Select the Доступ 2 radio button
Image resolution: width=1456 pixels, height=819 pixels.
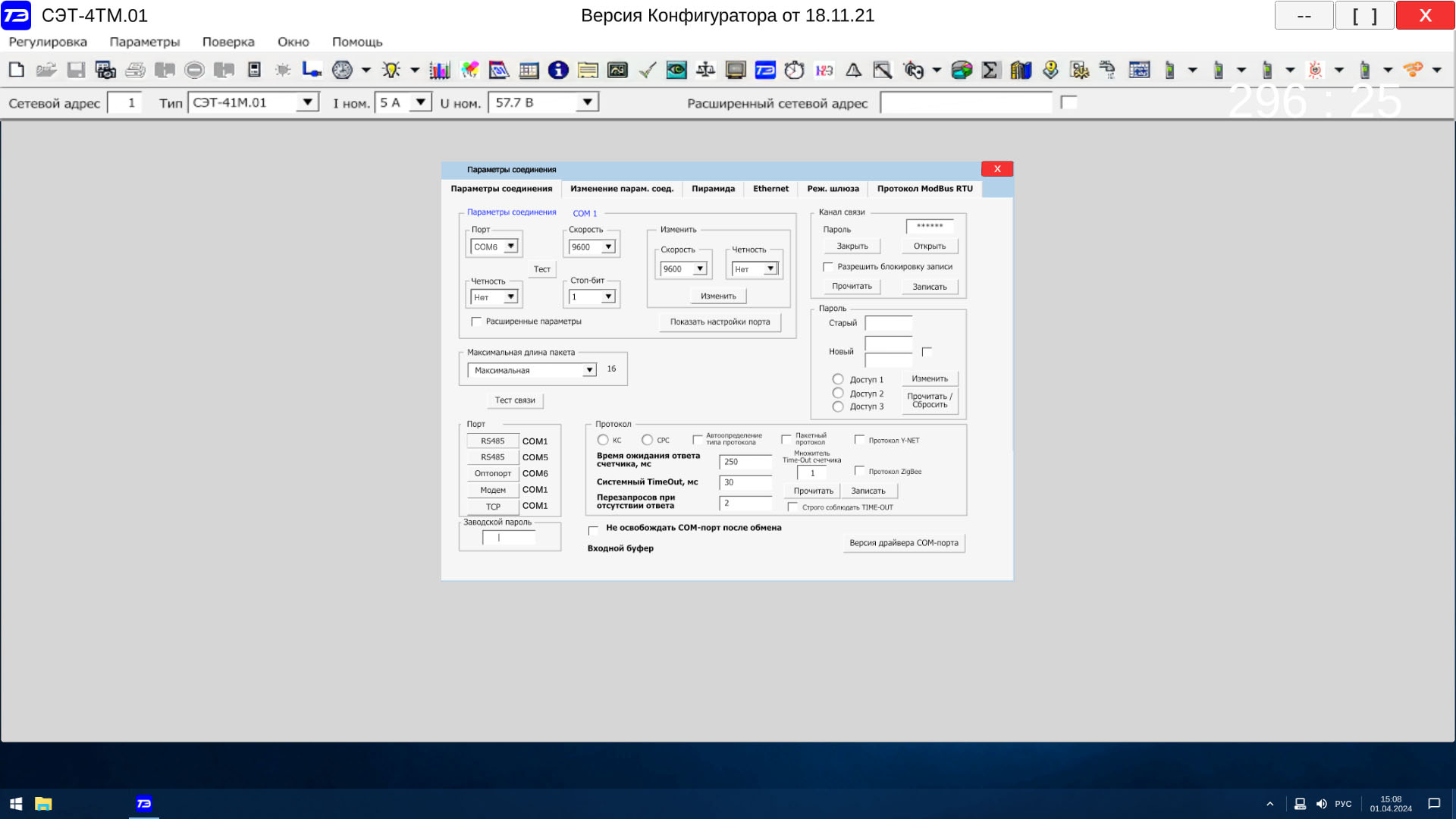coord(838,393)
